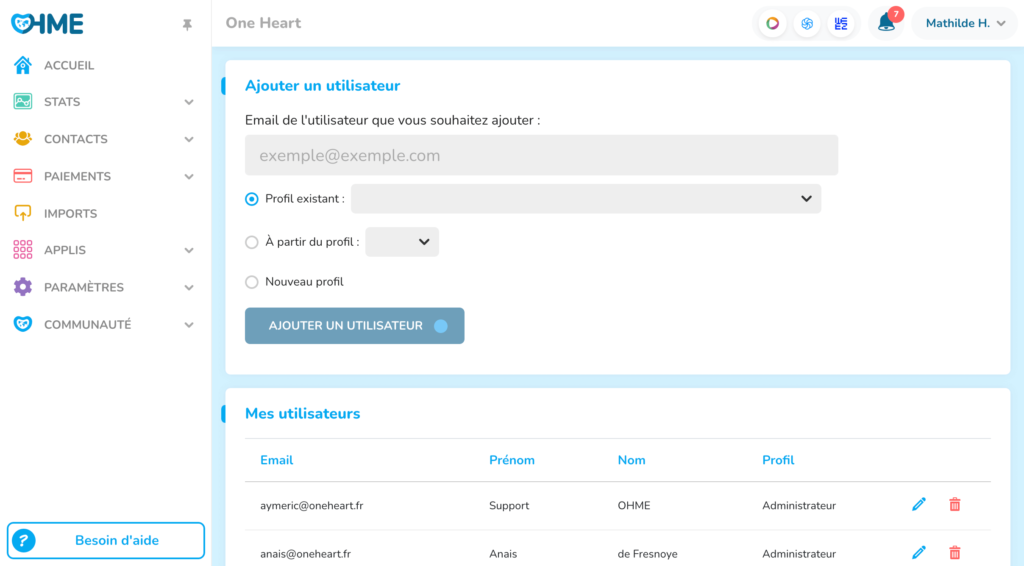The width and height of the screenshot is (1024, 566).
Task: Choose the 'Nouveau profil' radio option
Action: point(252,282)
